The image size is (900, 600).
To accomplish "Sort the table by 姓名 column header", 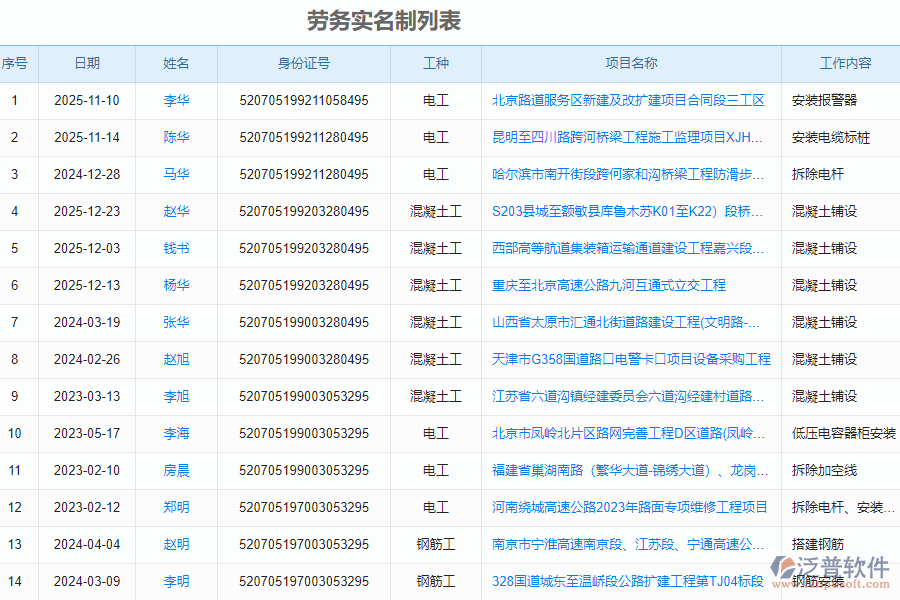I will pos(176,63).
